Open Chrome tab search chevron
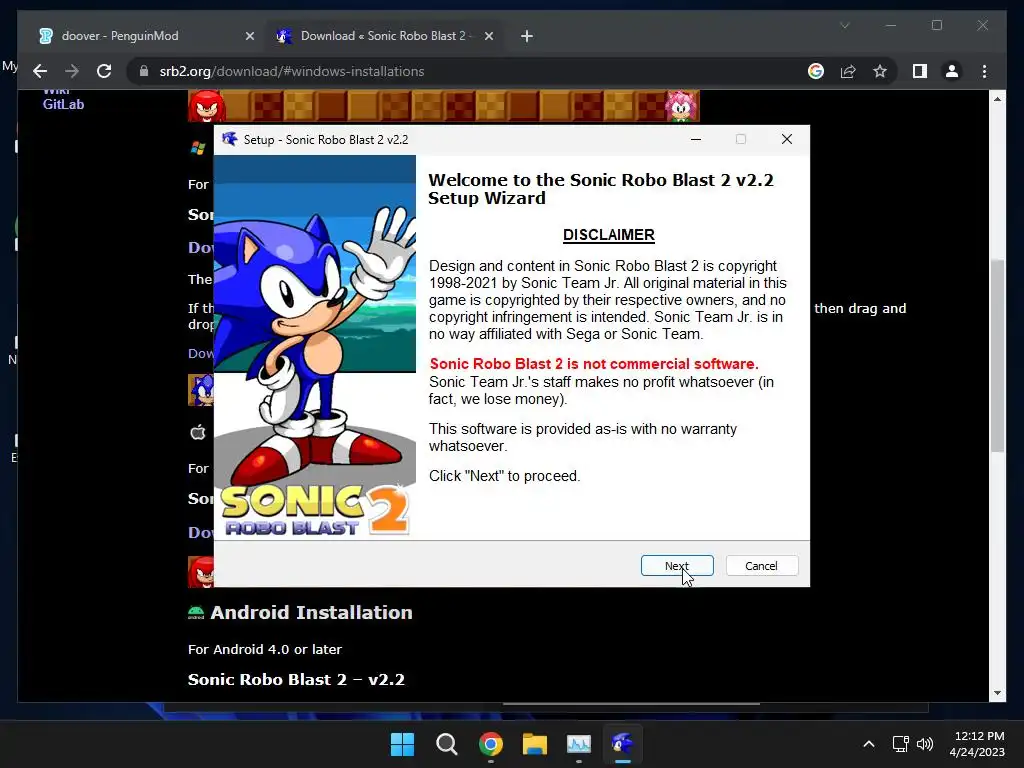 (x=844, y=25)
